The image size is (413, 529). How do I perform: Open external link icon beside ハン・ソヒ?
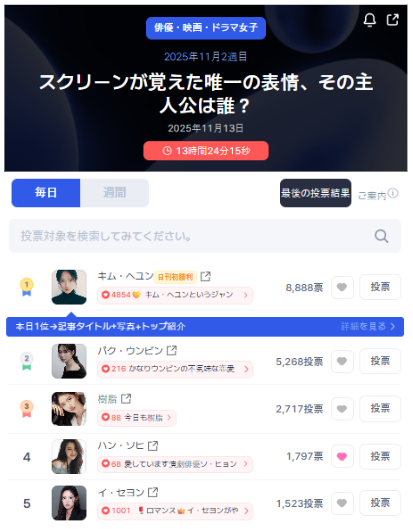point(153,446)
